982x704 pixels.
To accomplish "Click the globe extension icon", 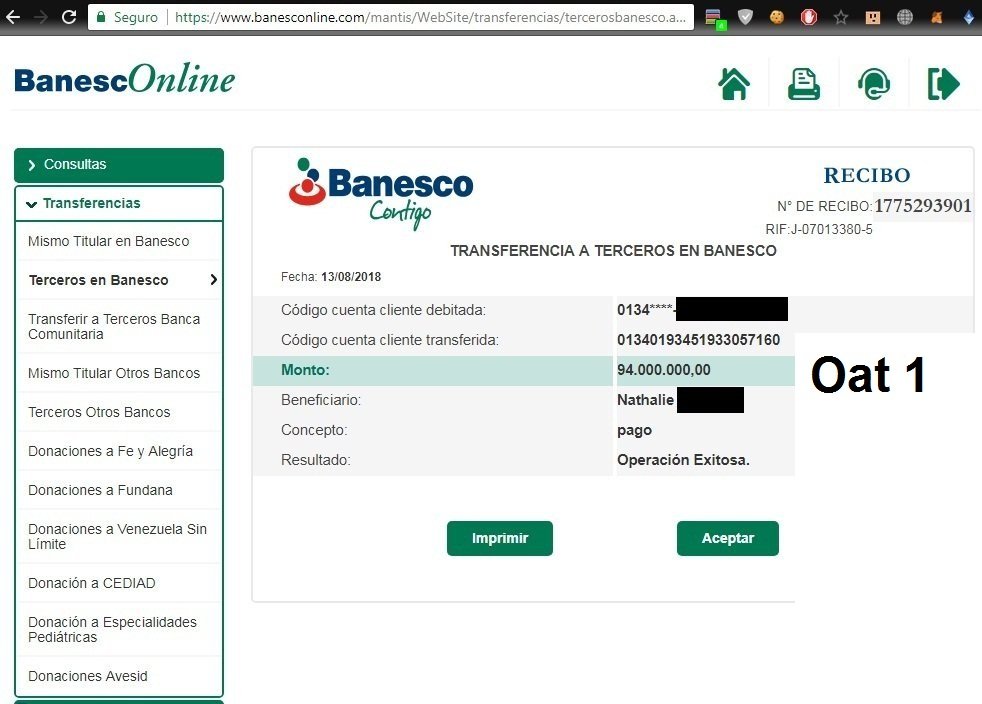I will coord(904,18).
